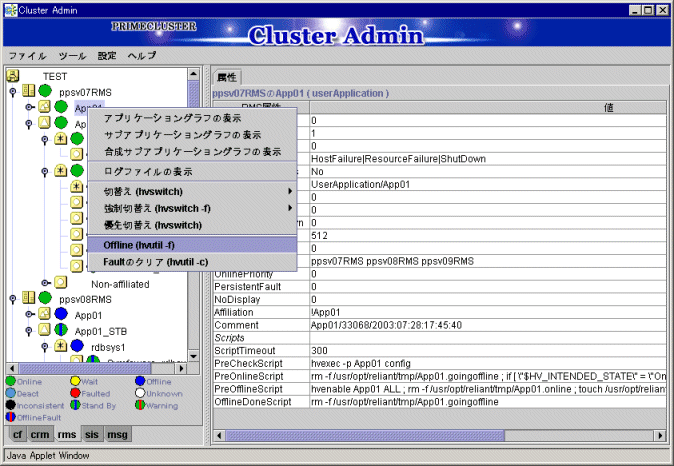Expand the Non-affiliated tree node
The image size is (674, 466).
click(x=45, y=283)
